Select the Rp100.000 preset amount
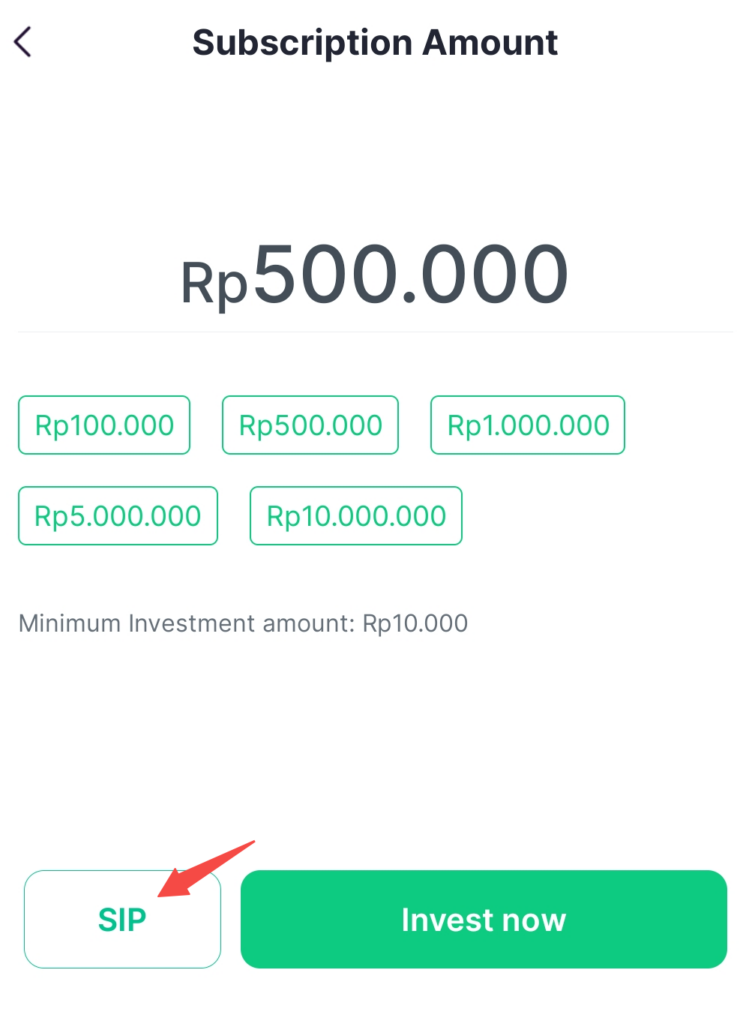Viewport: 743px width, 1024px height. [104, 425]
